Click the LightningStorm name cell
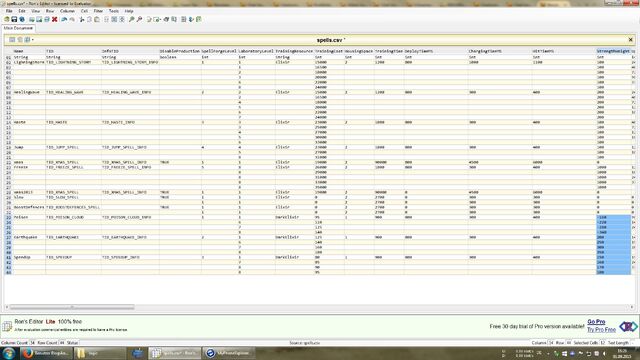This screenshot has width=640, height=360. [x=29, y=62]
